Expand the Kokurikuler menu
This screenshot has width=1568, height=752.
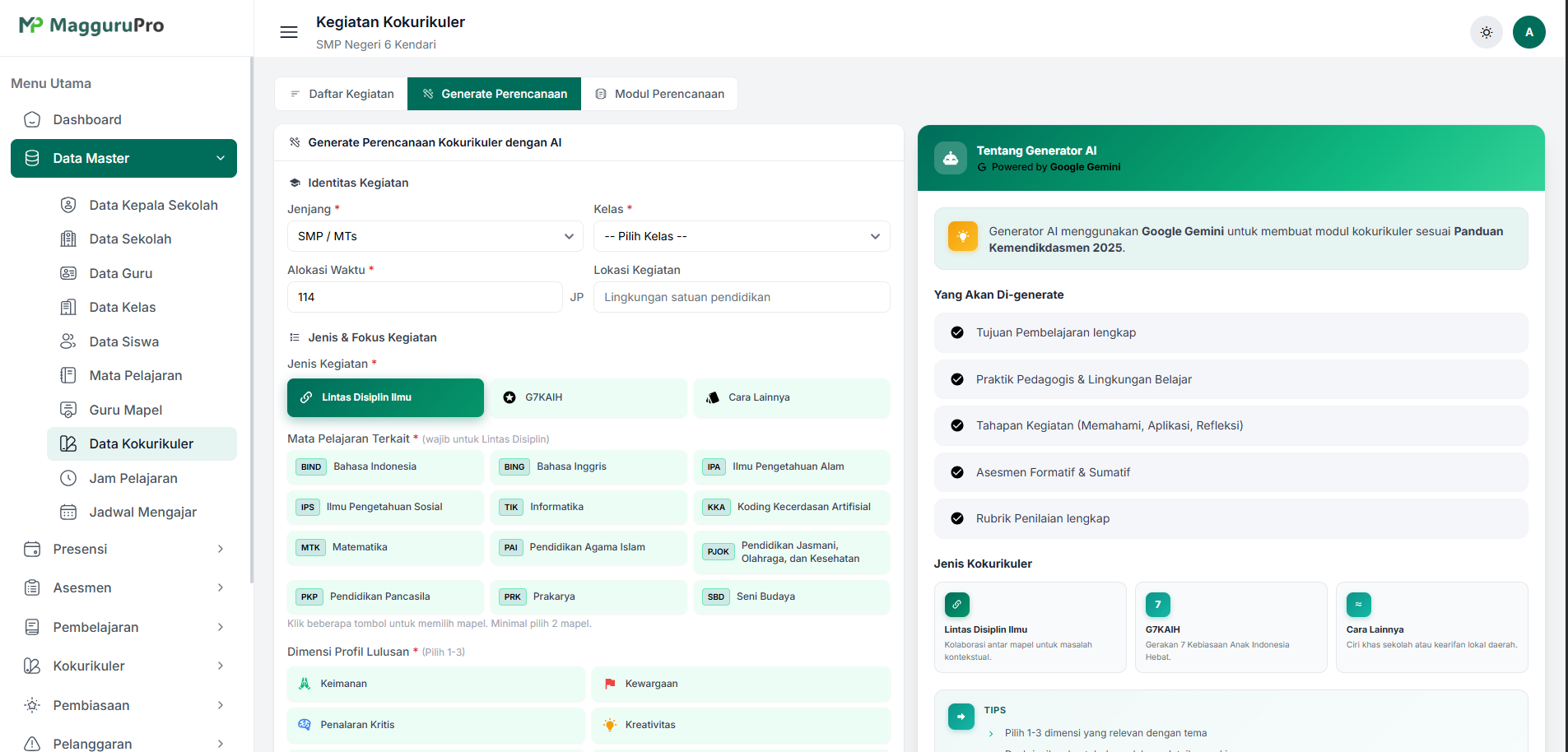point(123,666)
